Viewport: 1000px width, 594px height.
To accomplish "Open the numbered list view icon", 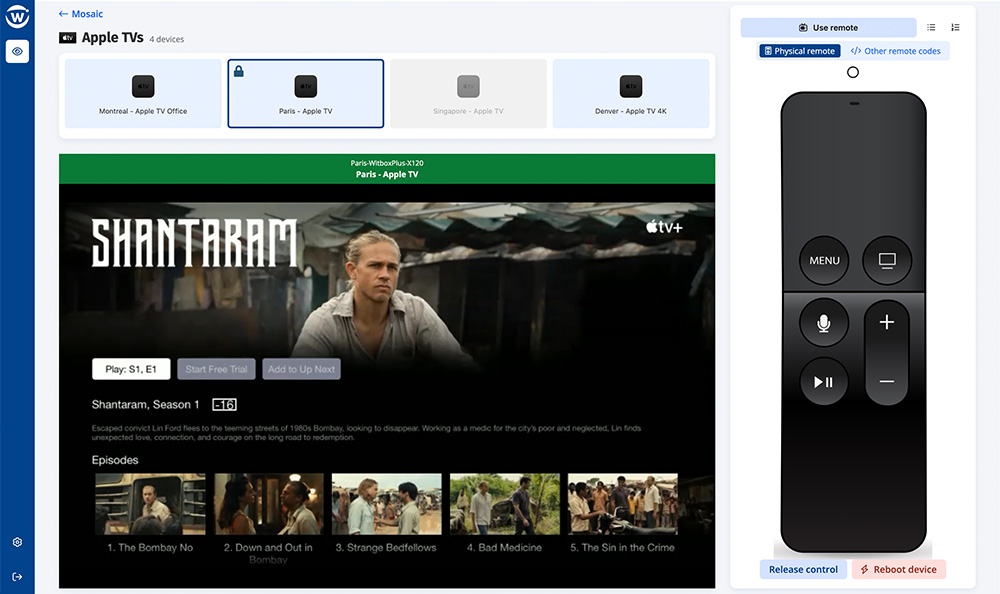I will pos(955,27).
